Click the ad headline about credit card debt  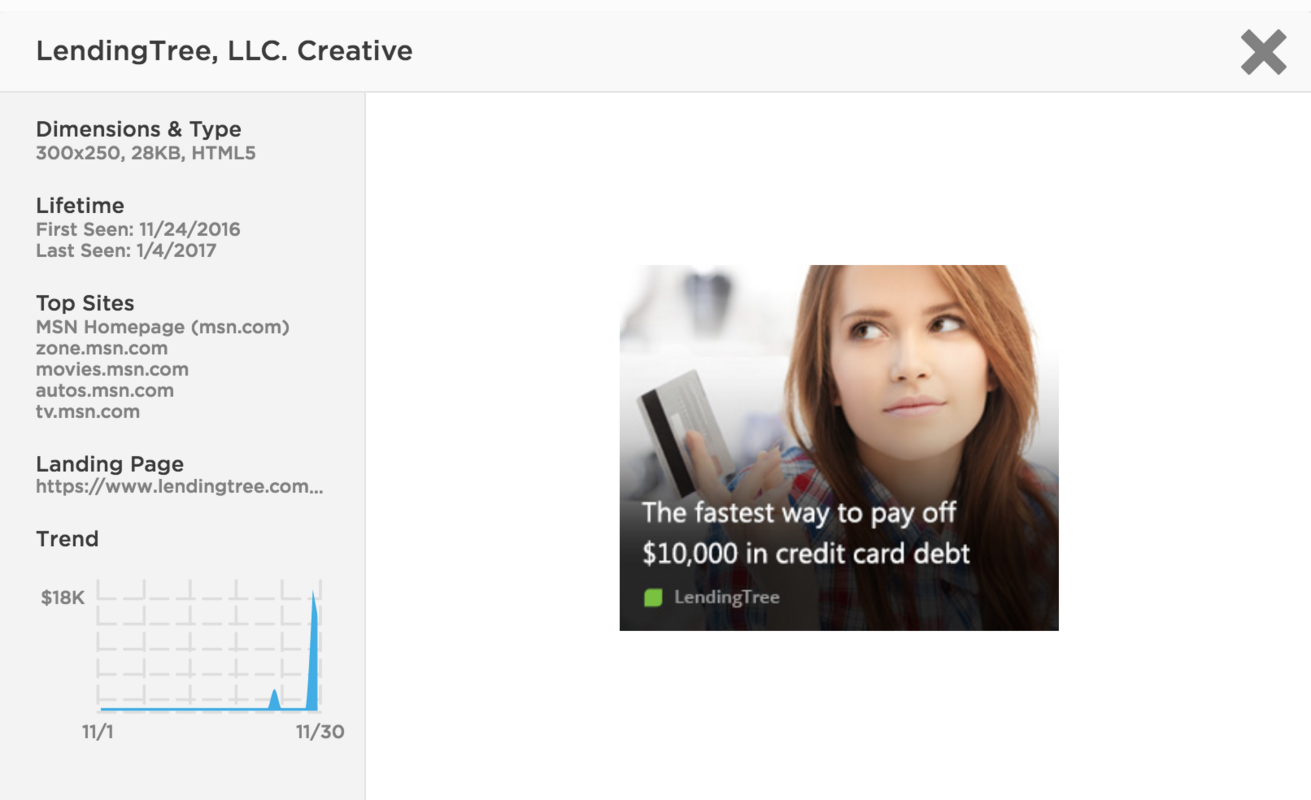pos(805,533)
